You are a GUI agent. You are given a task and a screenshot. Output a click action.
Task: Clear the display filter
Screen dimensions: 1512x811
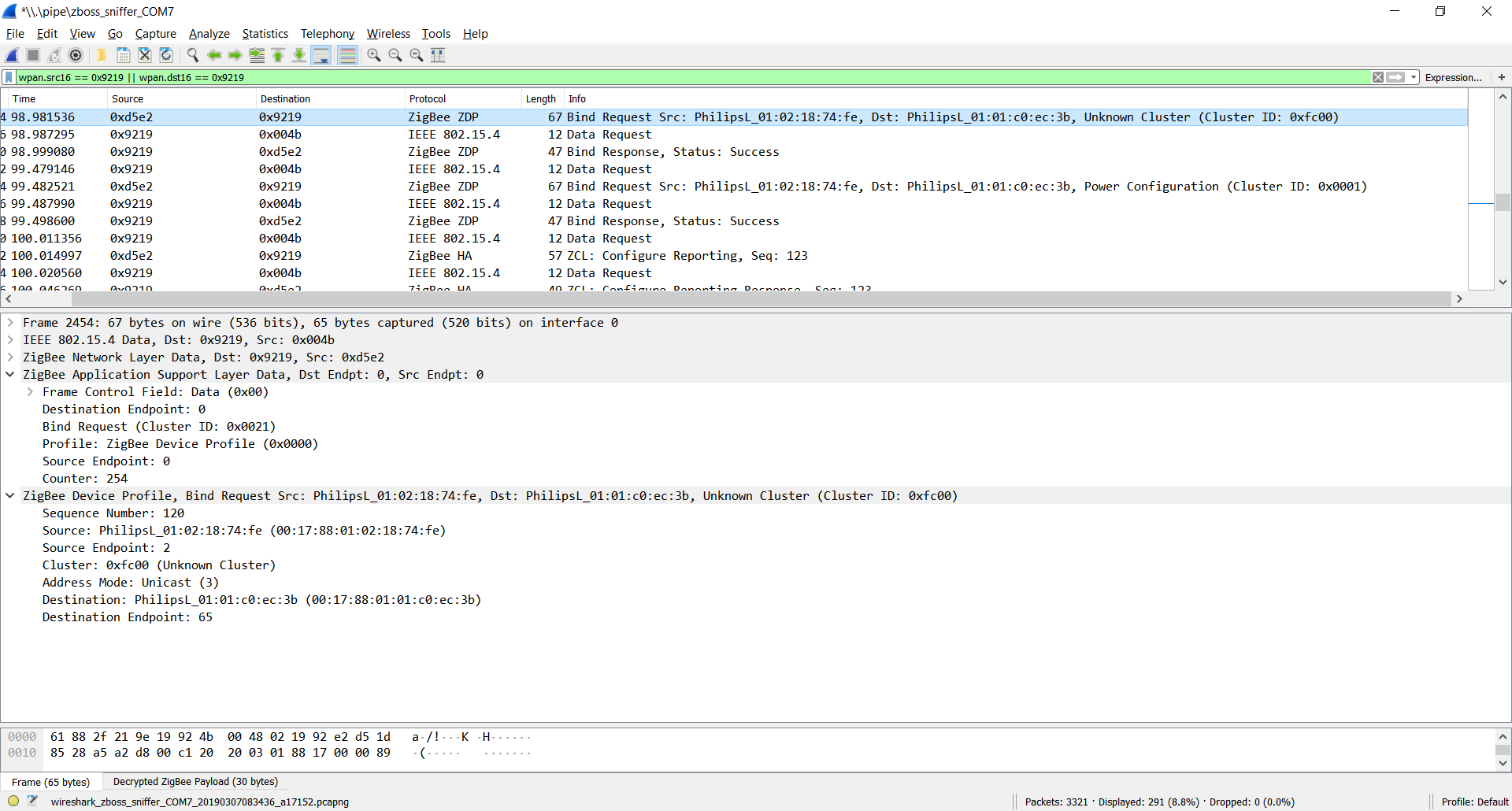tap(1378, 77)
